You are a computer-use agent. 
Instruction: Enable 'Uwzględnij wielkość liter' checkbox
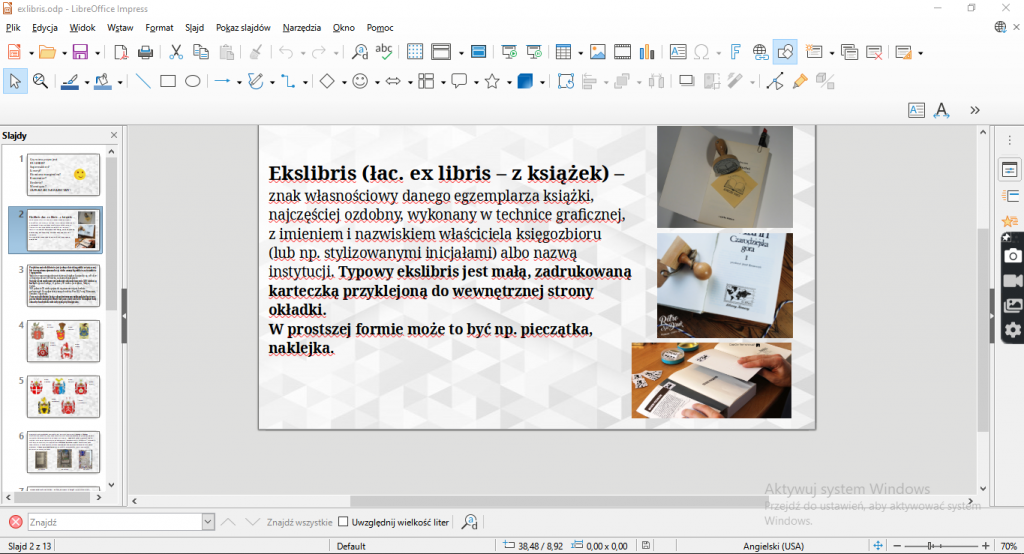pyautogui.click(x=343, y=522)
